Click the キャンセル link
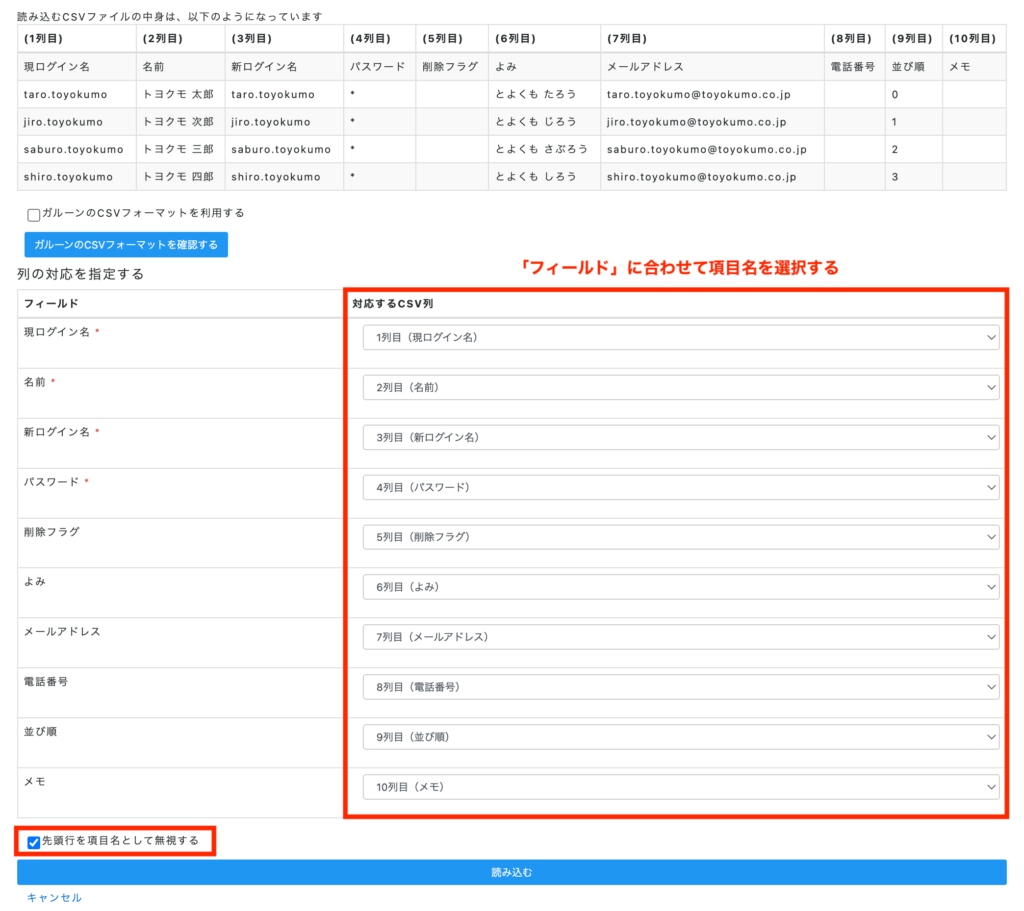 click(54, 898)
